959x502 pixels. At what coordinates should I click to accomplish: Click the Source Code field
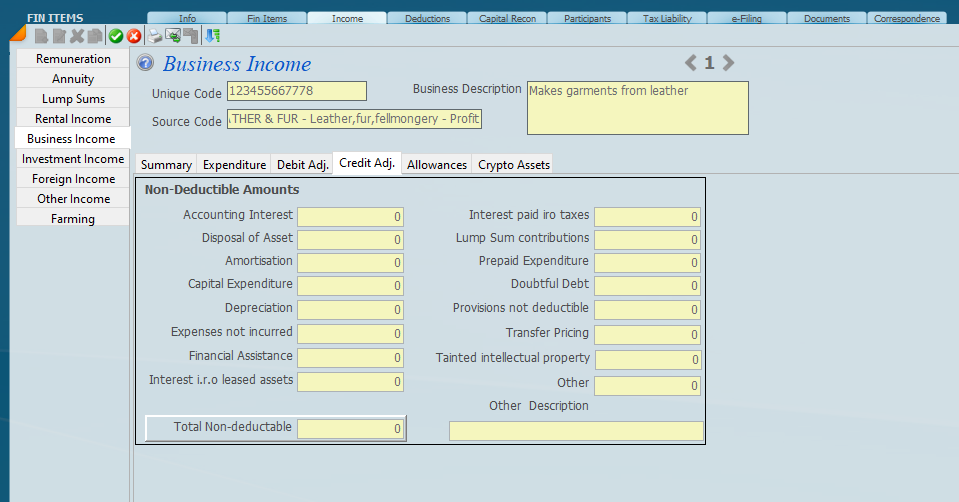[354, 120]
